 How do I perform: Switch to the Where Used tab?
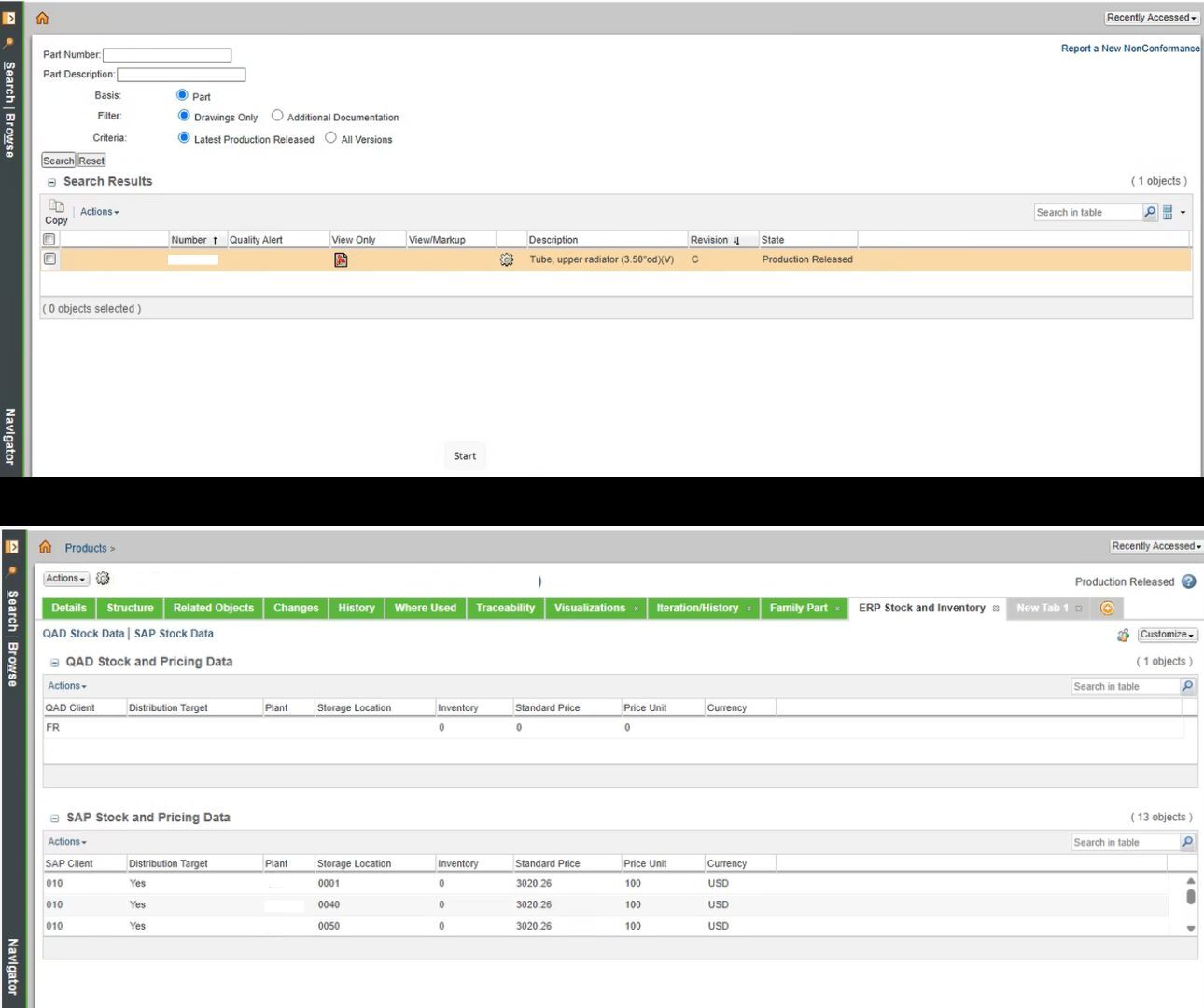coord(425,608)
